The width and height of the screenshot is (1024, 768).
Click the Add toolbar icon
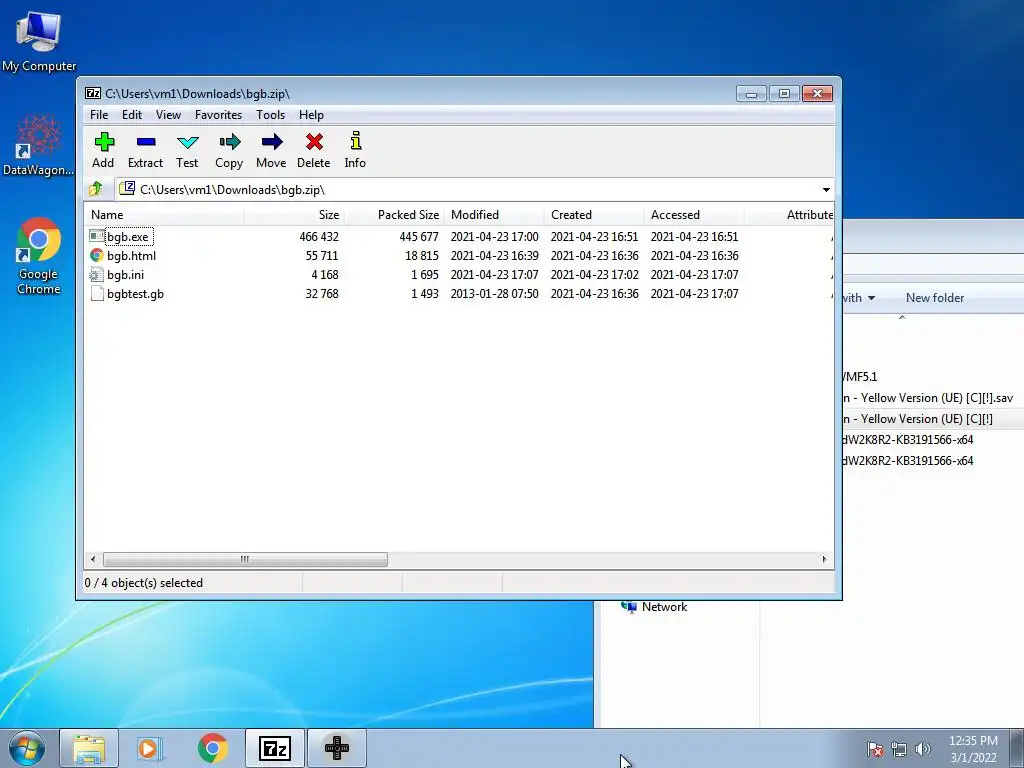(x=104, y=142)
